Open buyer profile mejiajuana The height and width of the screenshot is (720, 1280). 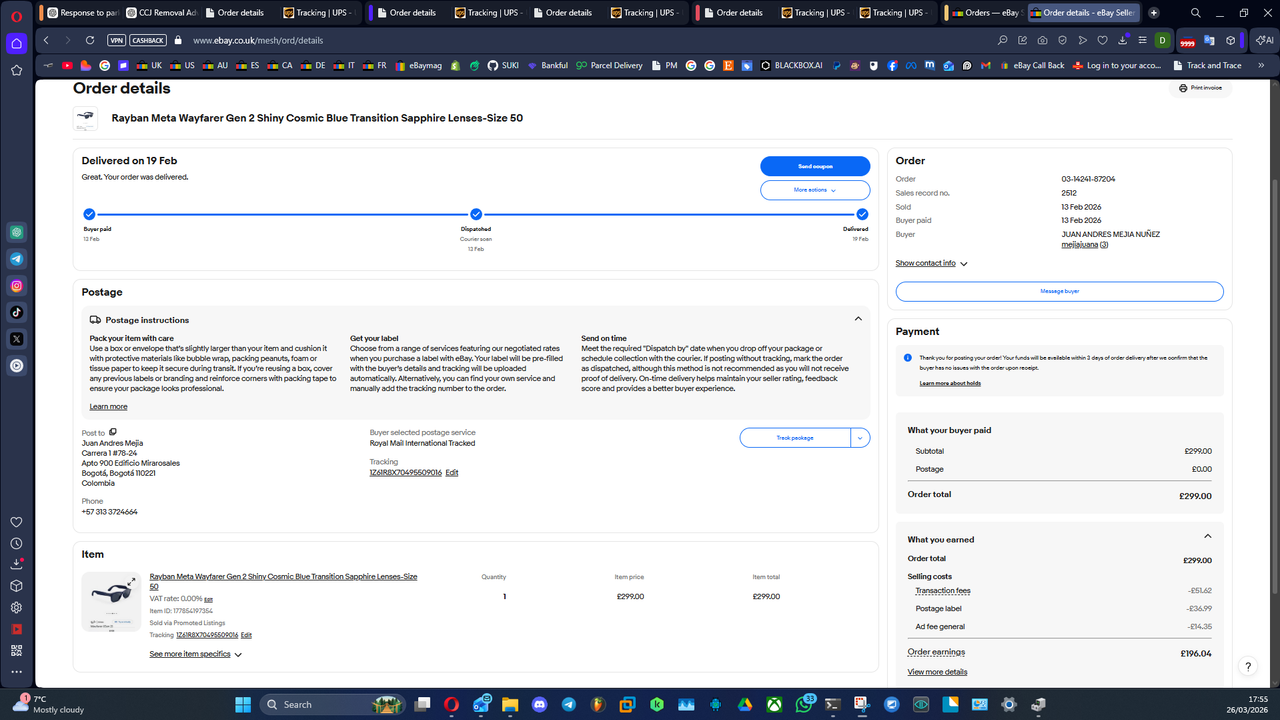point(1079,244)
